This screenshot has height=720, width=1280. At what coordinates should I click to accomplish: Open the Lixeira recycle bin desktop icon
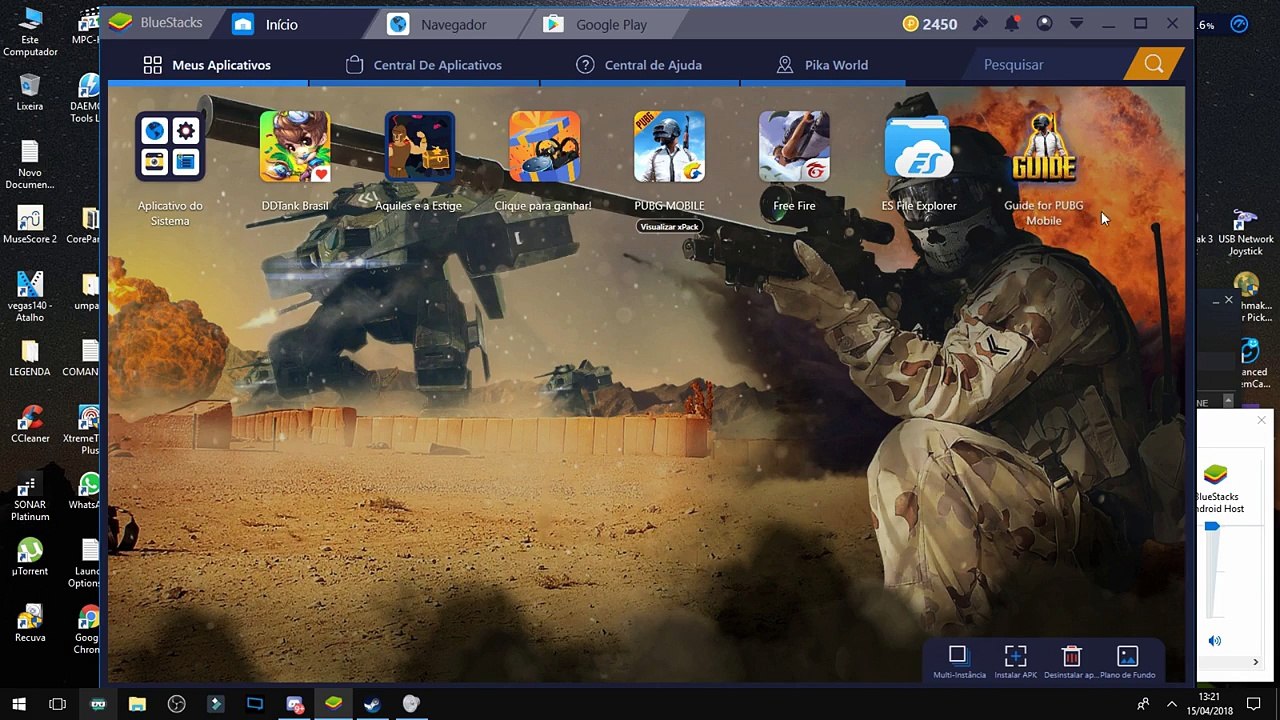pos(30,92)
